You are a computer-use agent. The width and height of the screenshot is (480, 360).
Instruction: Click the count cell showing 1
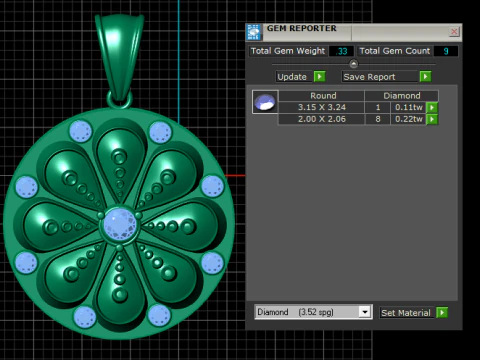pos(378,107)
